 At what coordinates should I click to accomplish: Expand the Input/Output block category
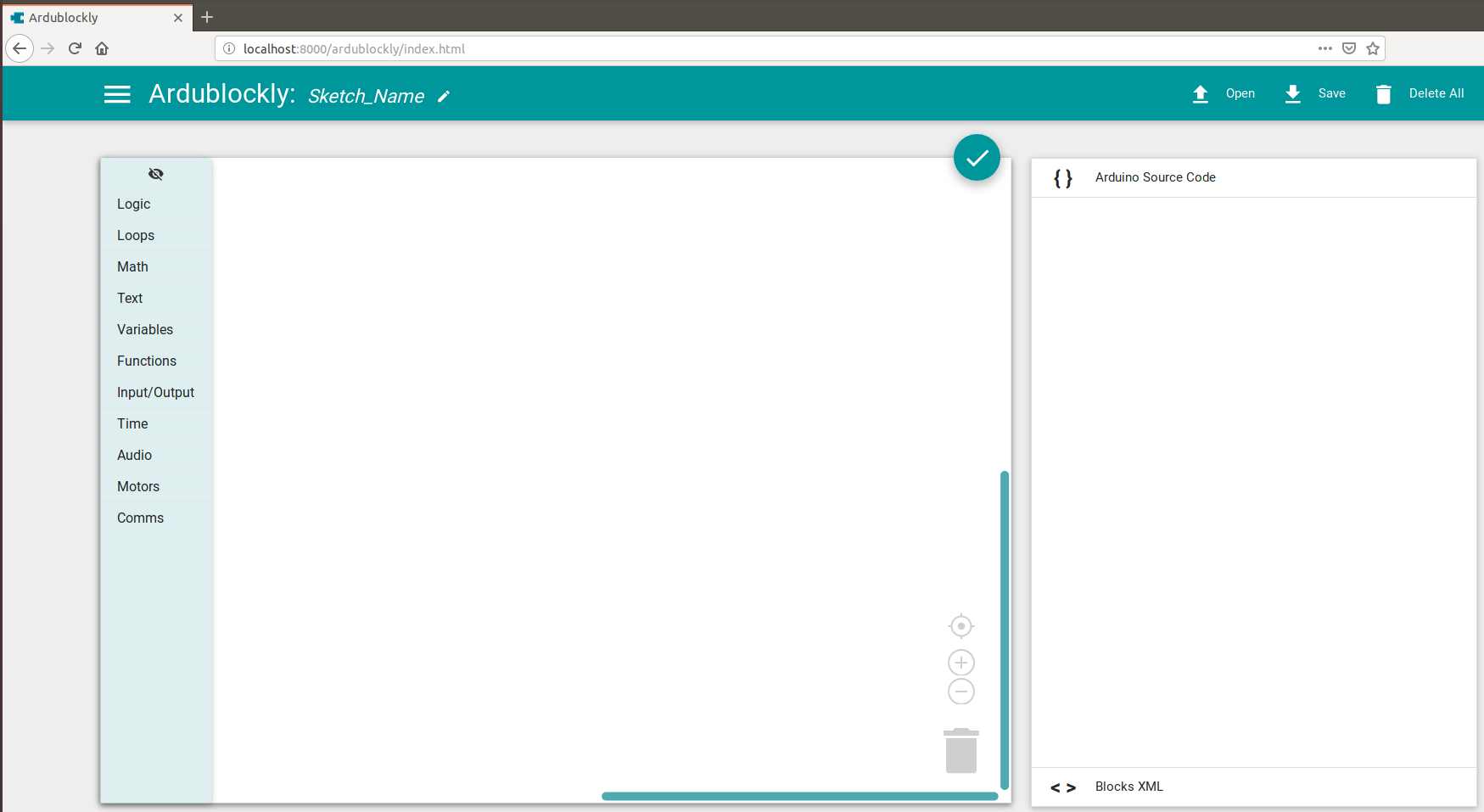pos(155,392)
